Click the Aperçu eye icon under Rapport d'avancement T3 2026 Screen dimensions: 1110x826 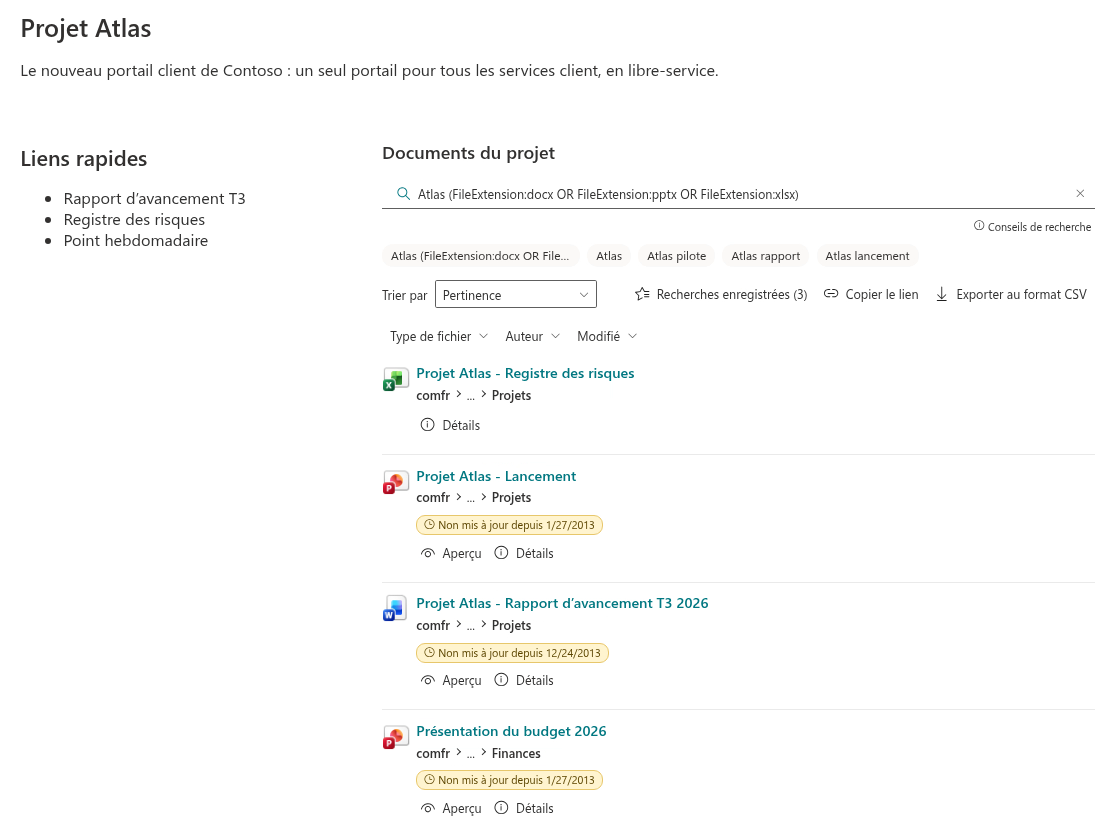point(428,680)
